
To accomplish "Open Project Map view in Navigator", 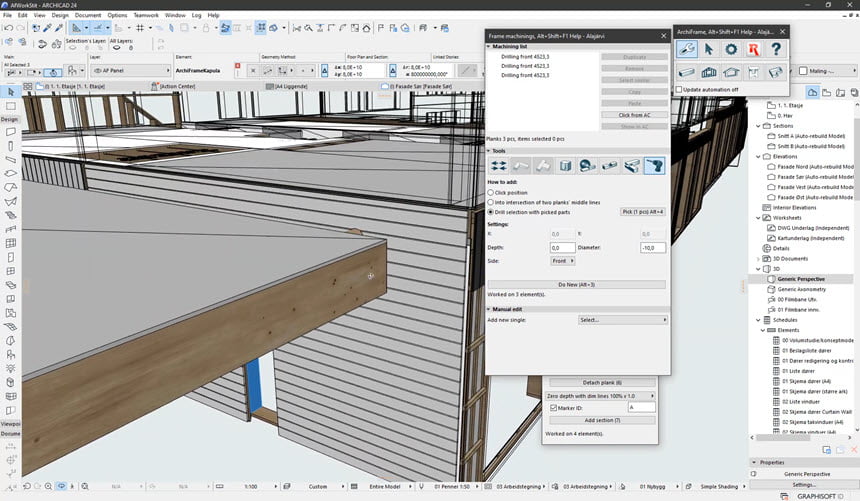I will point(812,92).
